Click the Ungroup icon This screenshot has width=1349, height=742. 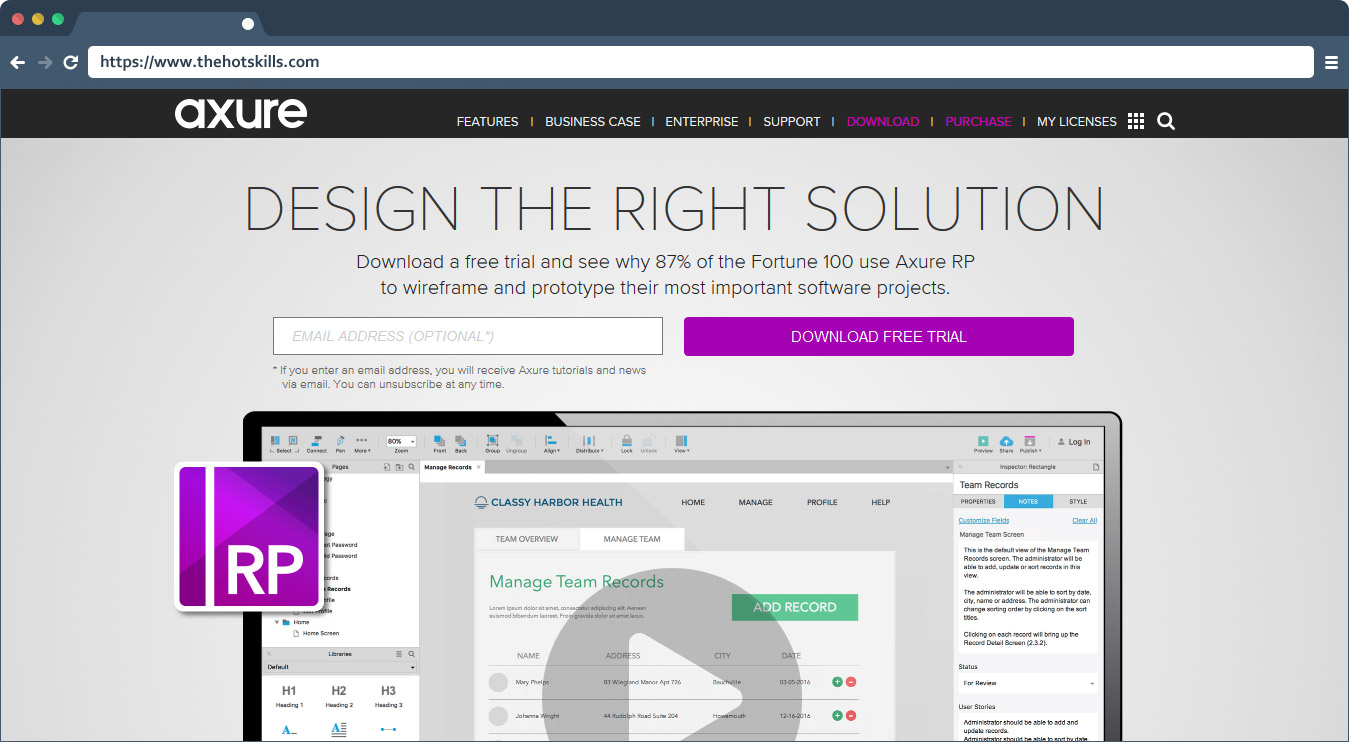516,444
